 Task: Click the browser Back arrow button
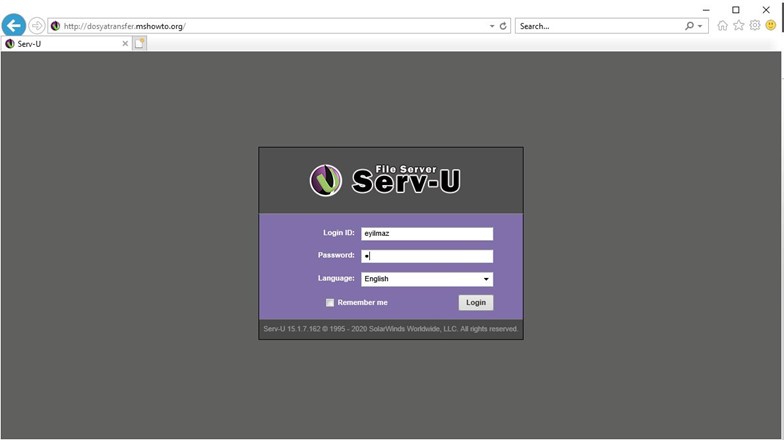click(14, 26)
